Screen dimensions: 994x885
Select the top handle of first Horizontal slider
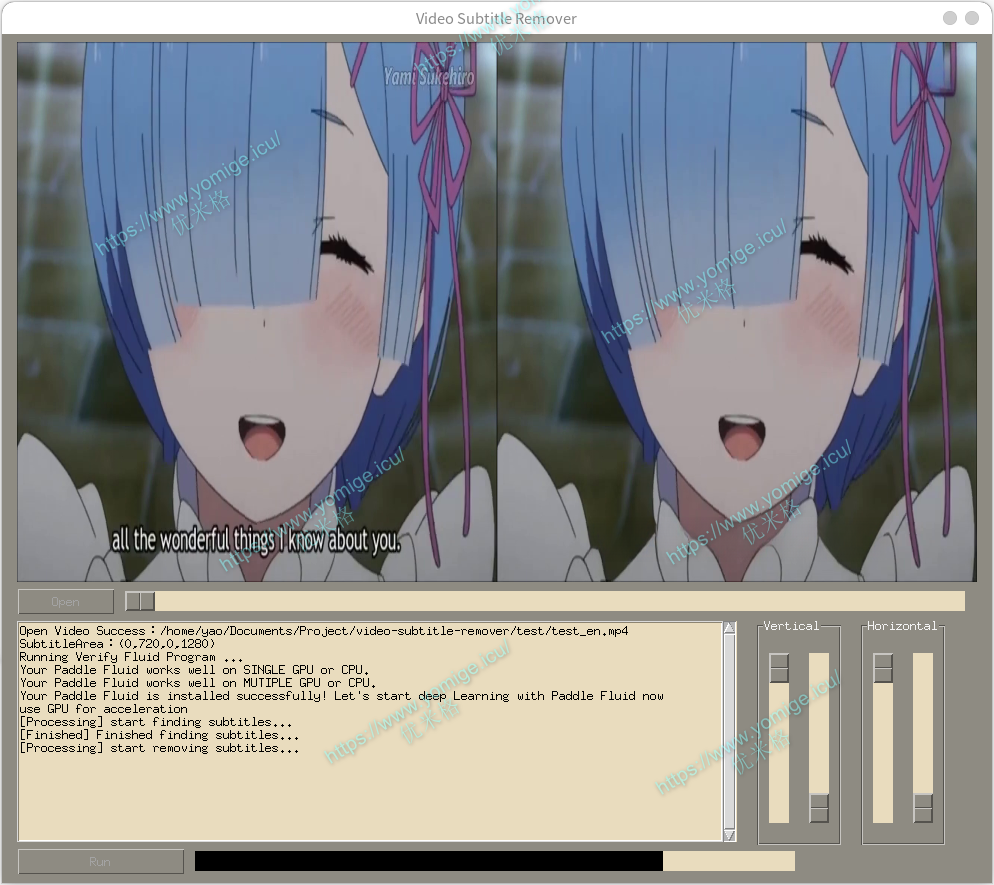(884, 665)
